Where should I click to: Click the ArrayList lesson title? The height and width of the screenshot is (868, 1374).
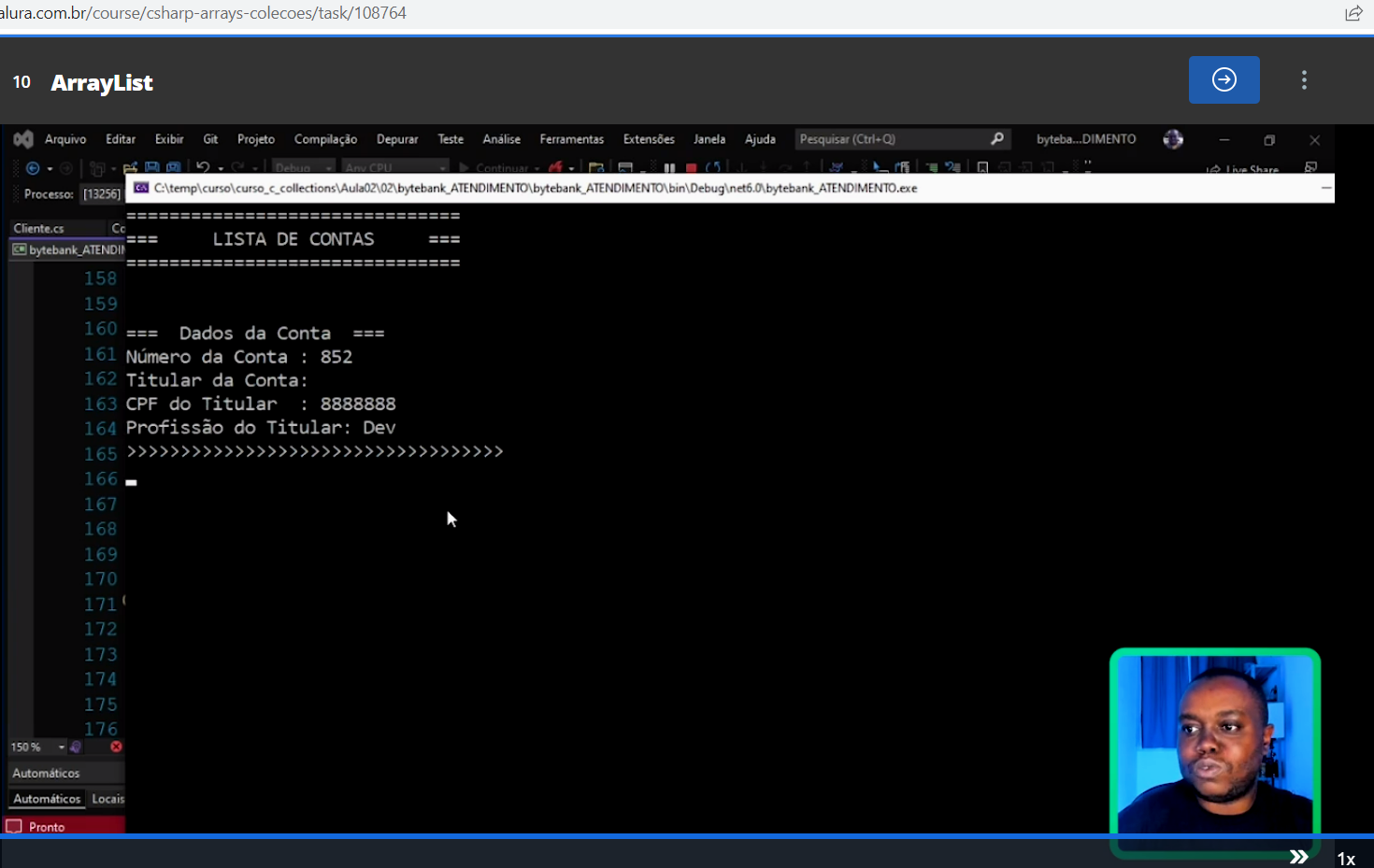click(102, 83)
